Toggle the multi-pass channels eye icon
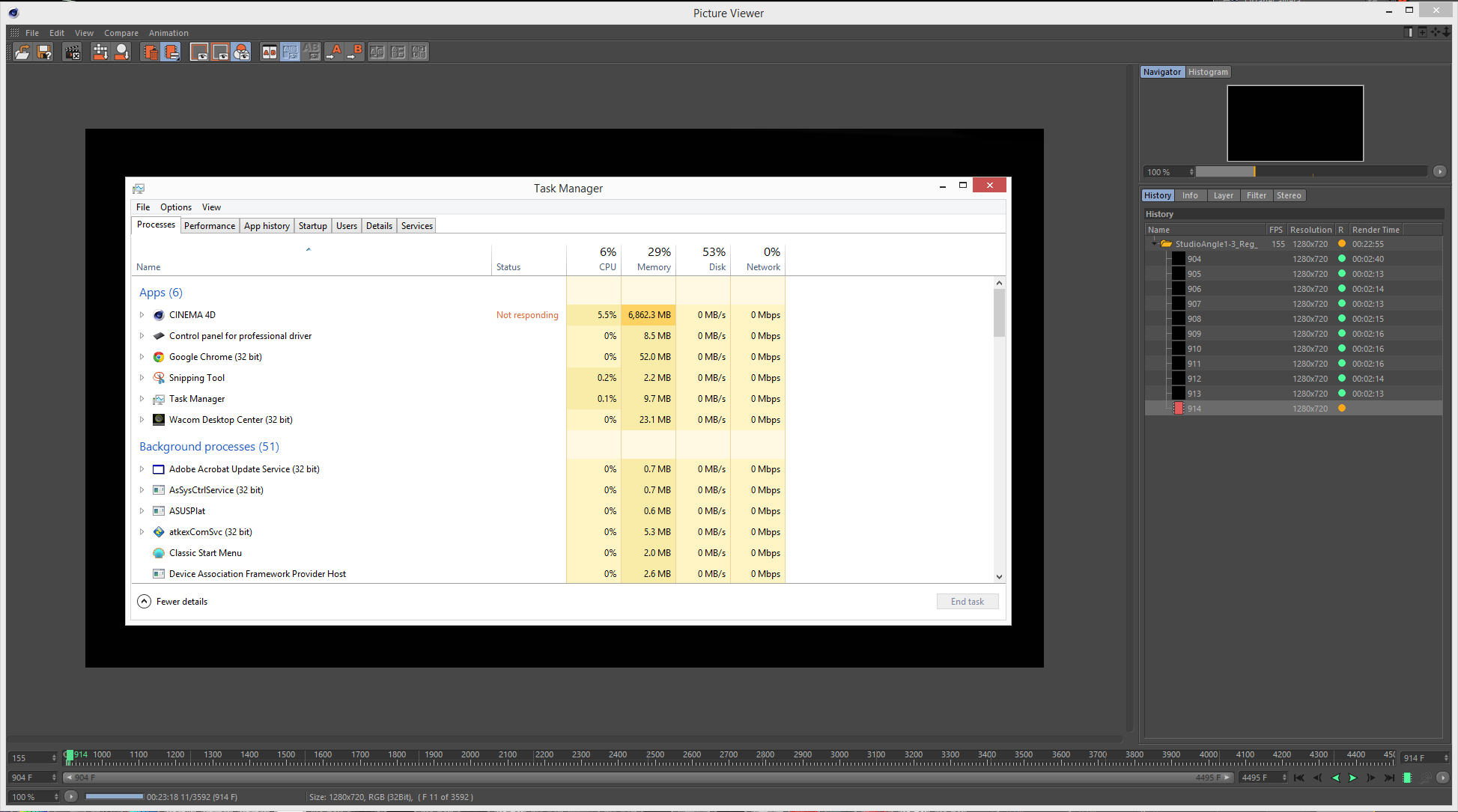 point(241,52)
